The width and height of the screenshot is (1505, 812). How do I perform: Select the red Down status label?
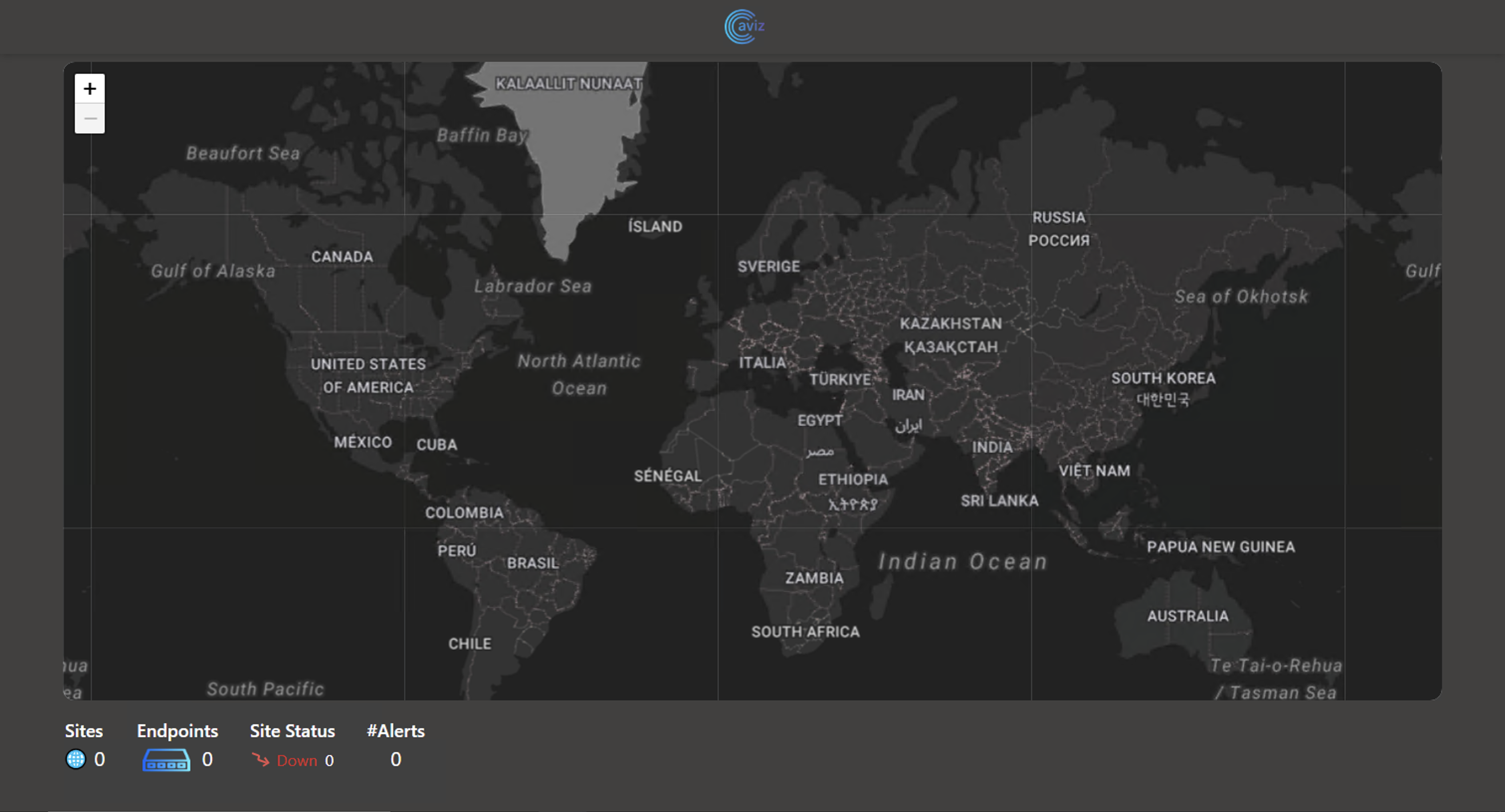[297, 761]
